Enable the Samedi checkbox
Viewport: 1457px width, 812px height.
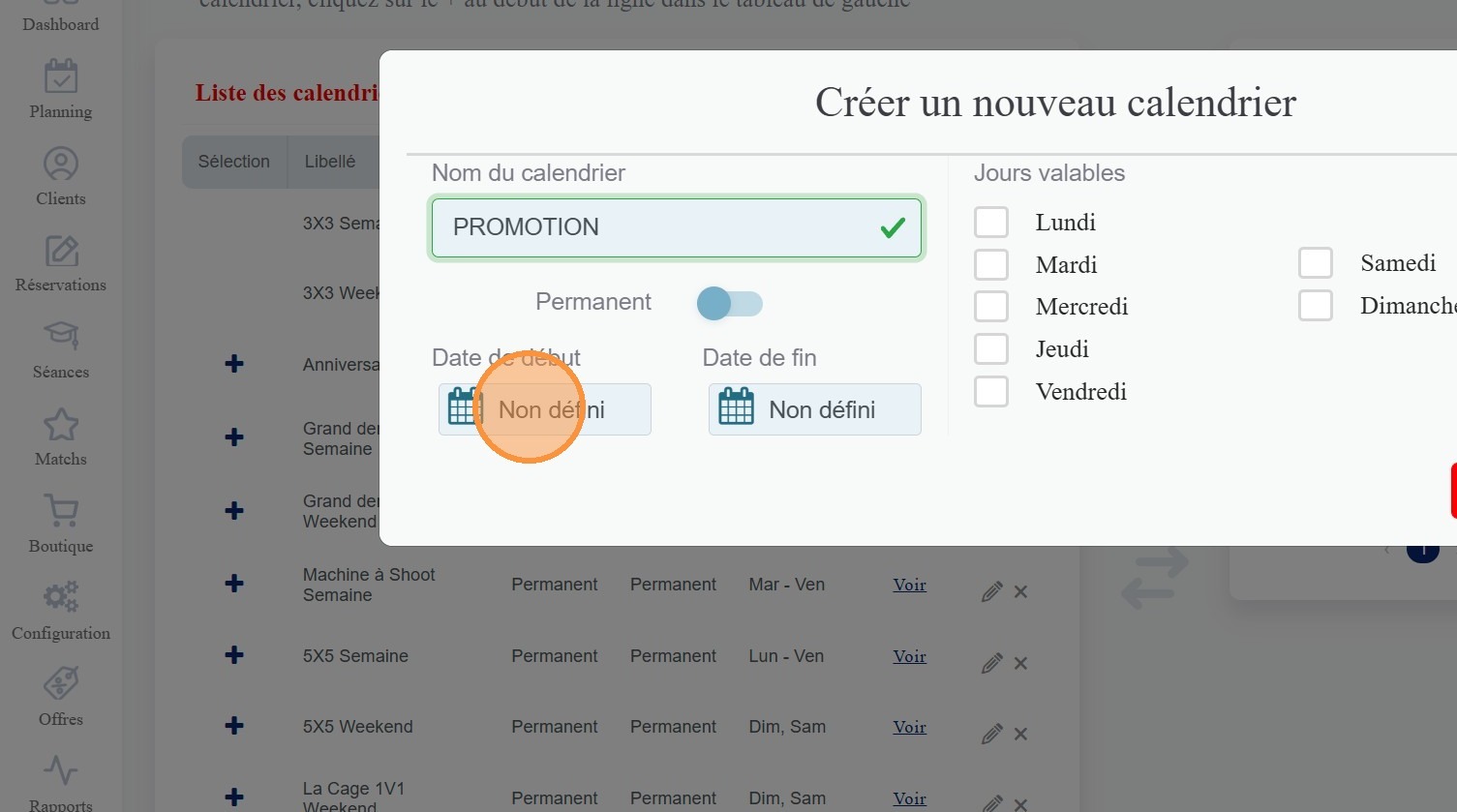click(x=1316, y=262)
